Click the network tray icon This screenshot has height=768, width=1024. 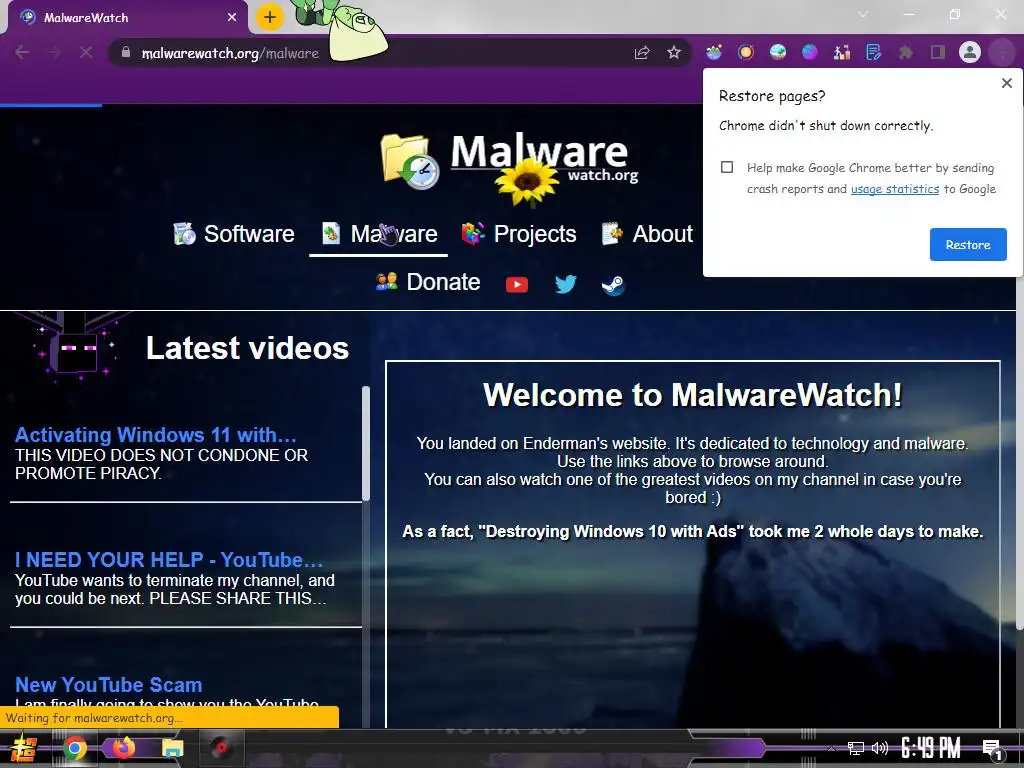pyautogui.click(x=856, y=748)
